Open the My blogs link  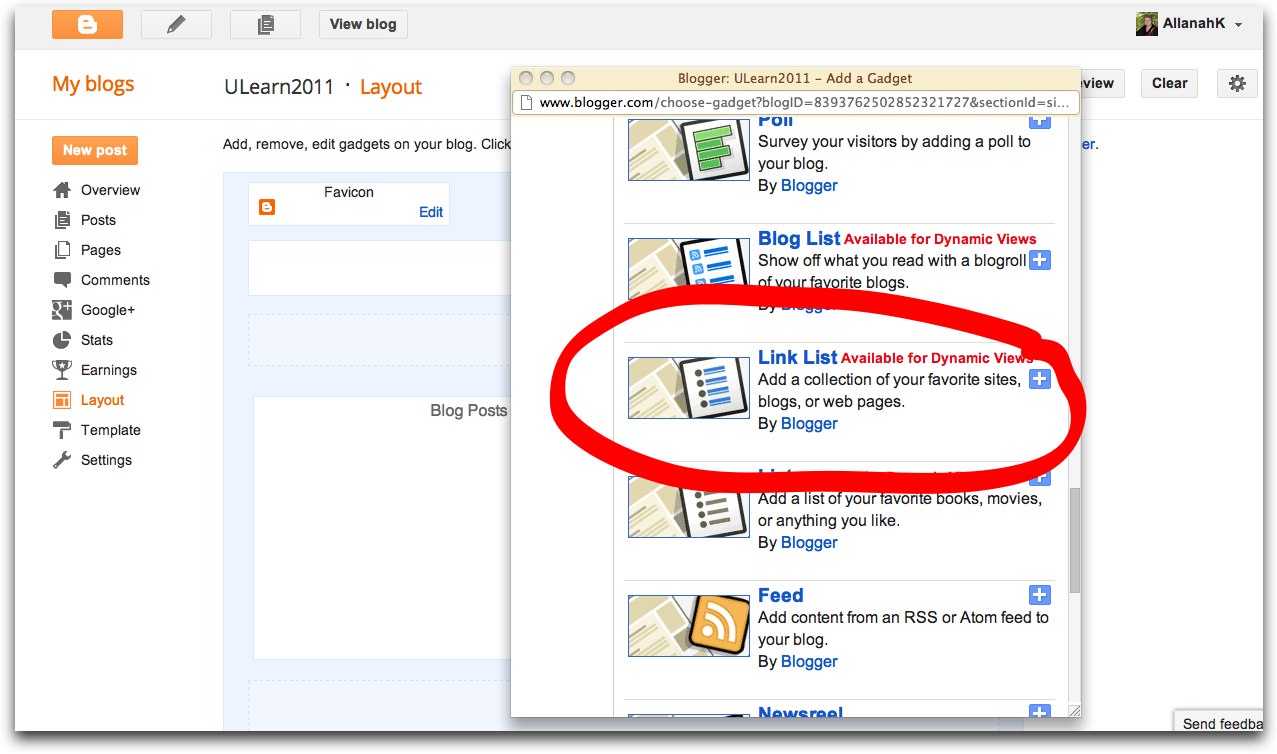click(x=93, y=84)
